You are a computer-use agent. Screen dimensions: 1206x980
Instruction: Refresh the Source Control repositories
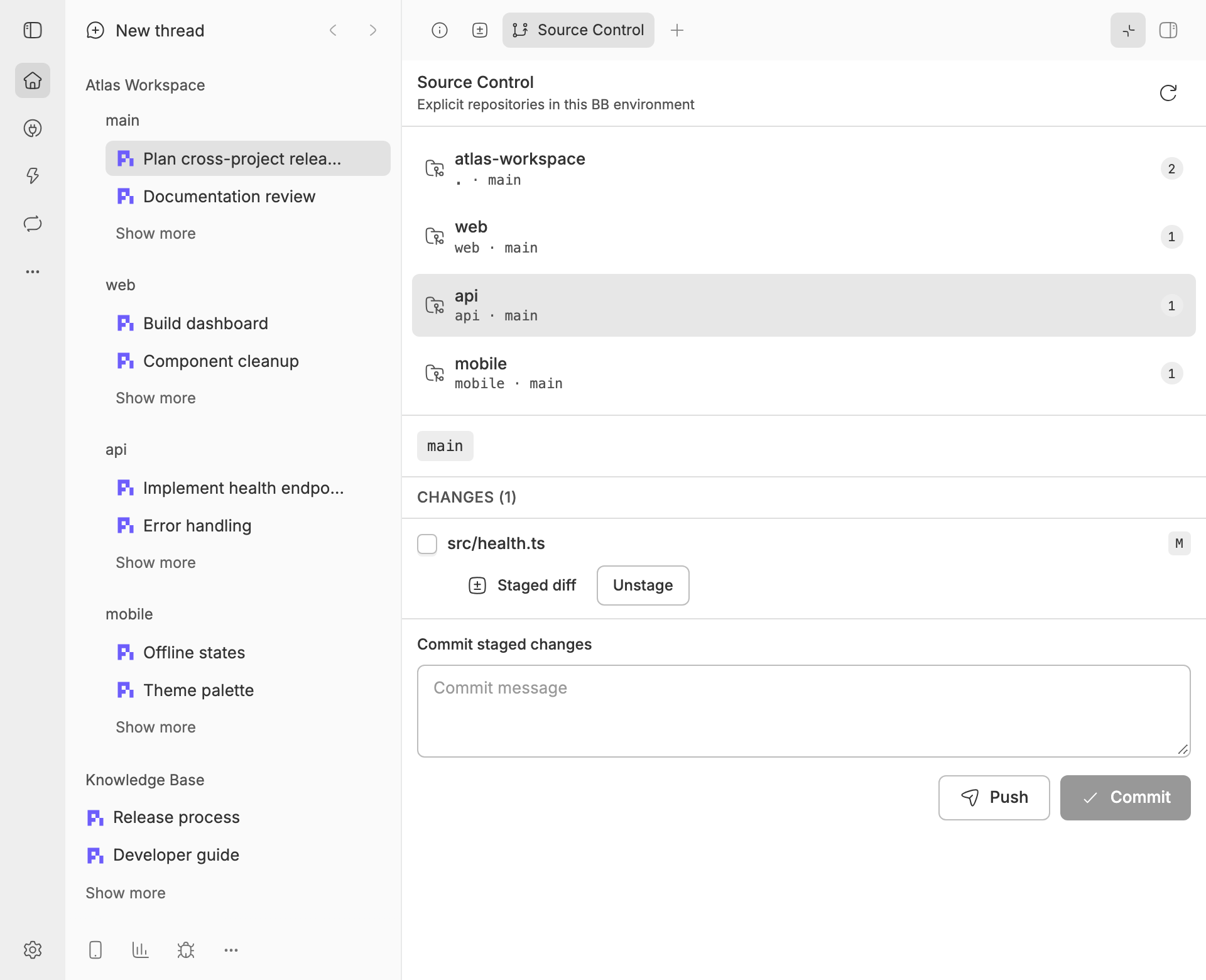pyautogui.click(x=1168, y=93)
